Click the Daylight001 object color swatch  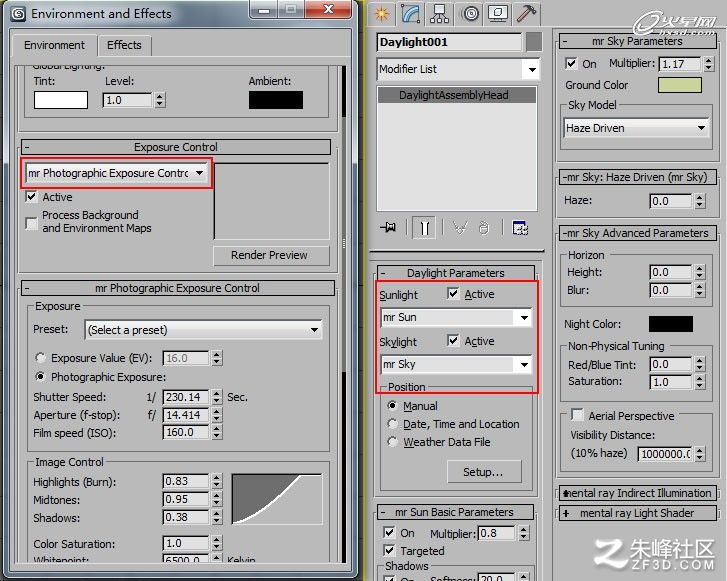(x=534, y=42)
